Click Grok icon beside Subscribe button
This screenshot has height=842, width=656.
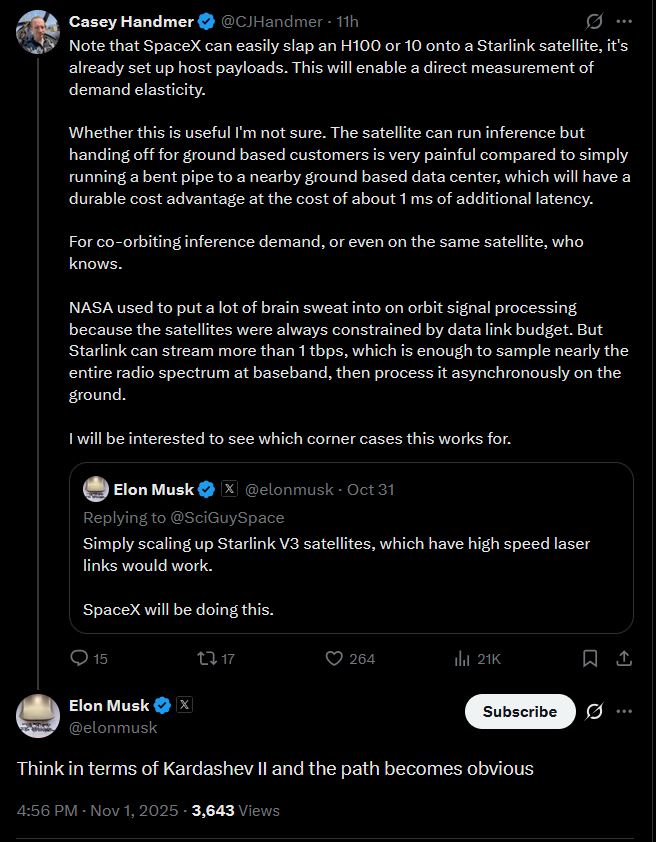594,711
